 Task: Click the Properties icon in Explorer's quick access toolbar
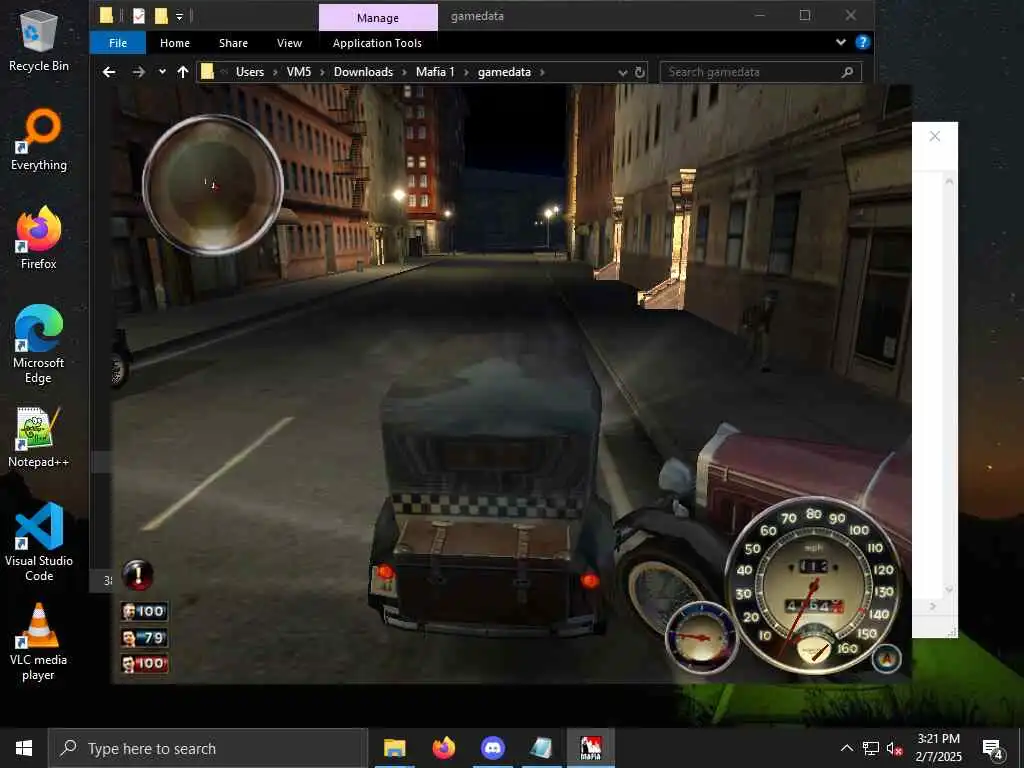point(138,16)
